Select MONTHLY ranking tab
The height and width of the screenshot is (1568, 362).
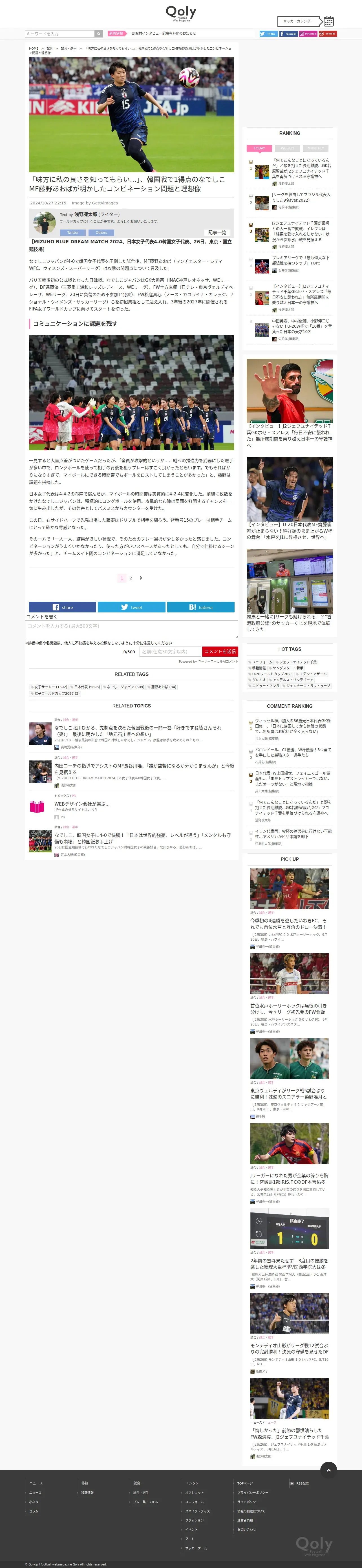coord(315,149)
